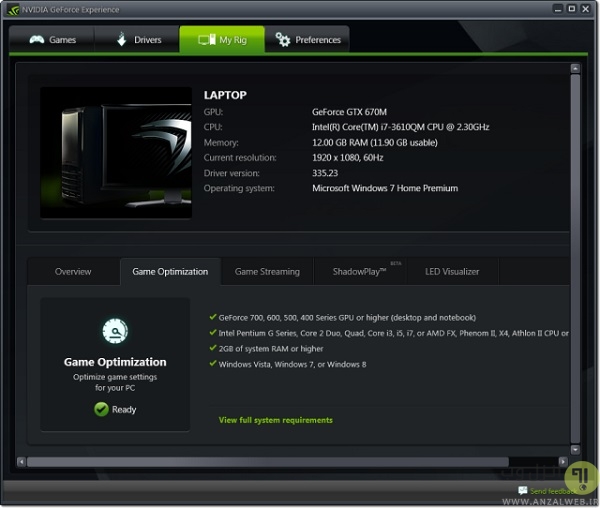The width and height of the screenshot is (600, 508).
Task: Select the driver version 335.23
Action: tap(325, 173)
